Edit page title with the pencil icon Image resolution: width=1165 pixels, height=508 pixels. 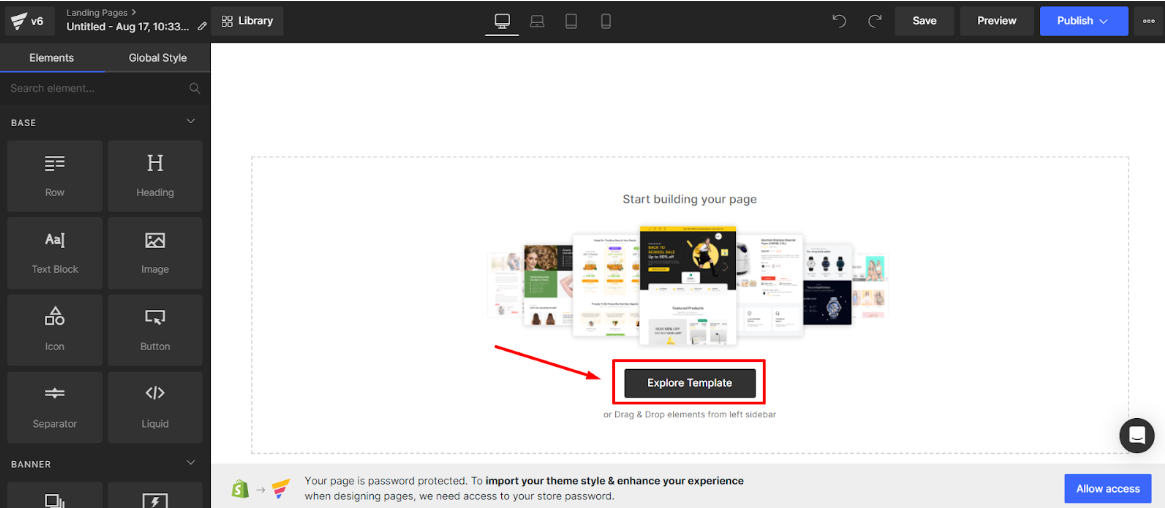click(202, 26)
